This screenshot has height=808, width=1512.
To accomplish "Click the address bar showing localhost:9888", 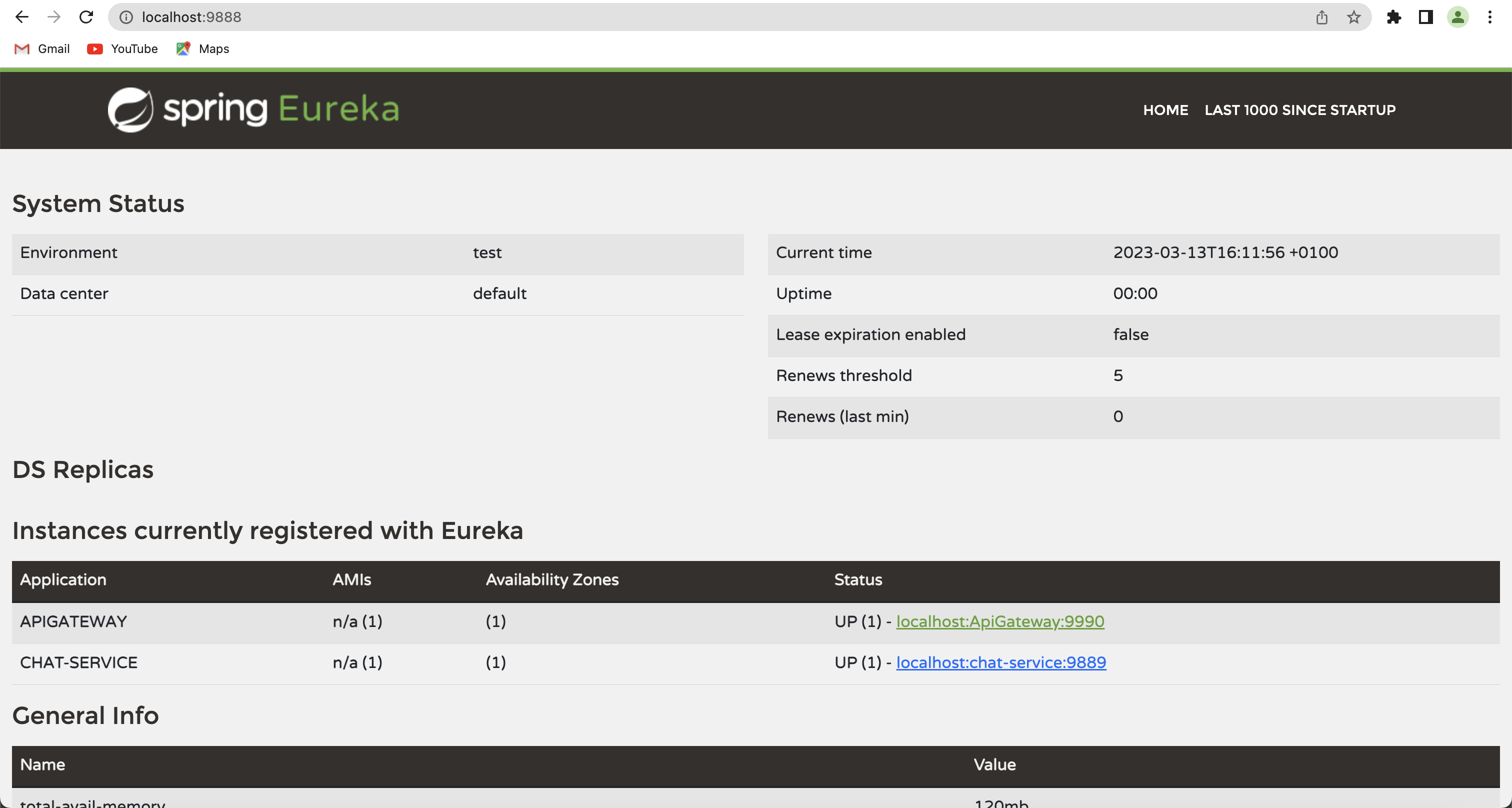I will point(704,17).
